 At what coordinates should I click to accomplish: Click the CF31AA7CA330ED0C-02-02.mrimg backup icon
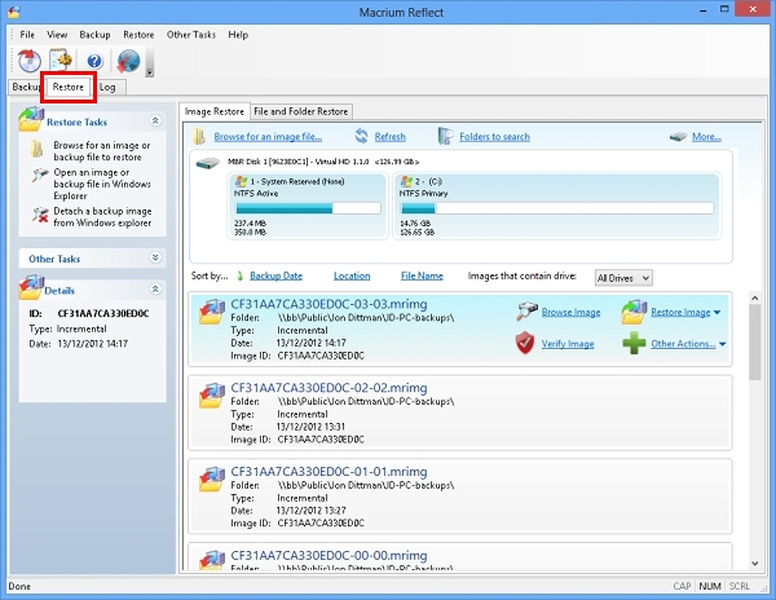click(x=212, y=395)
